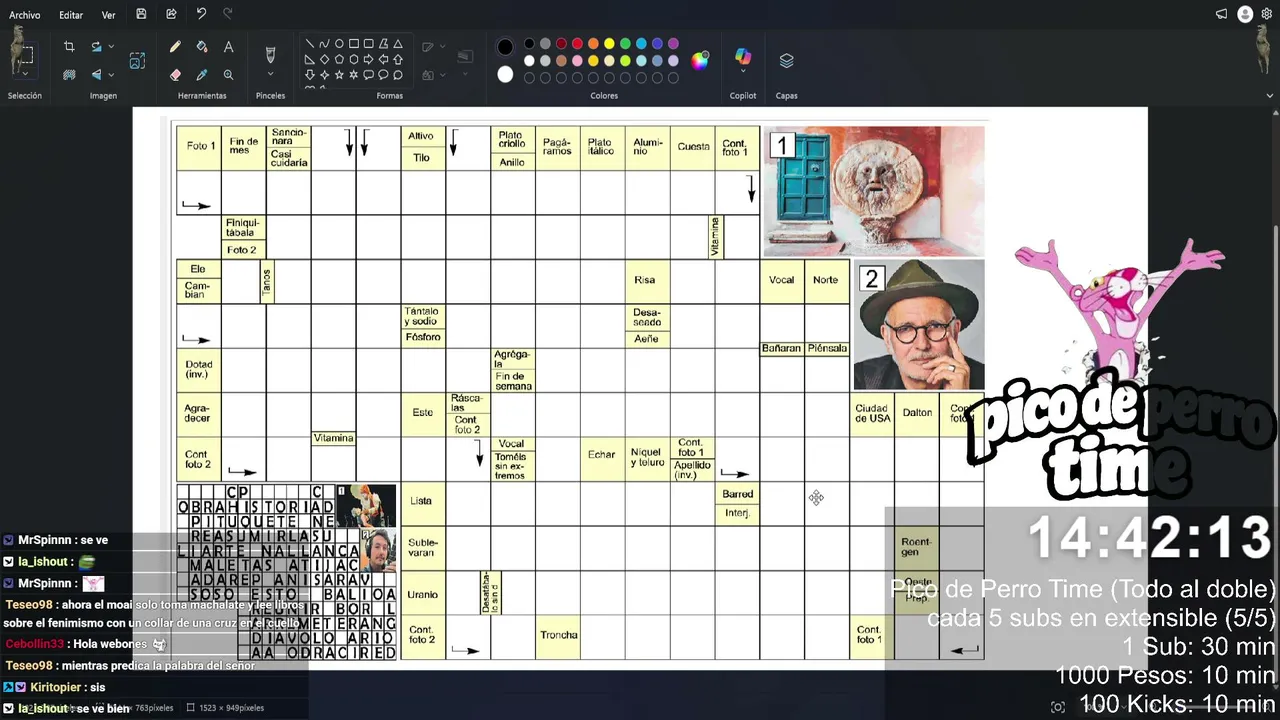Open the Selección options dropdown
This screenshot has height=720, width=1280.
coord(25,76)
